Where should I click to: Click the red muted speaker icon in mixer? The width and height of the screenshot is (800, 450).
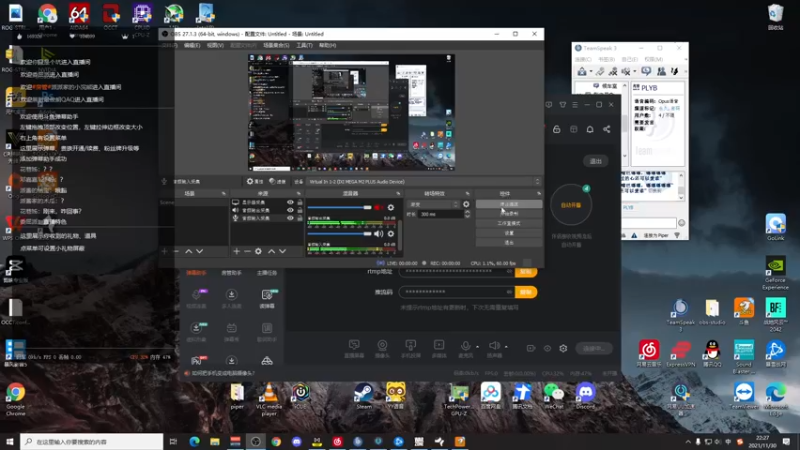[378, 208]
